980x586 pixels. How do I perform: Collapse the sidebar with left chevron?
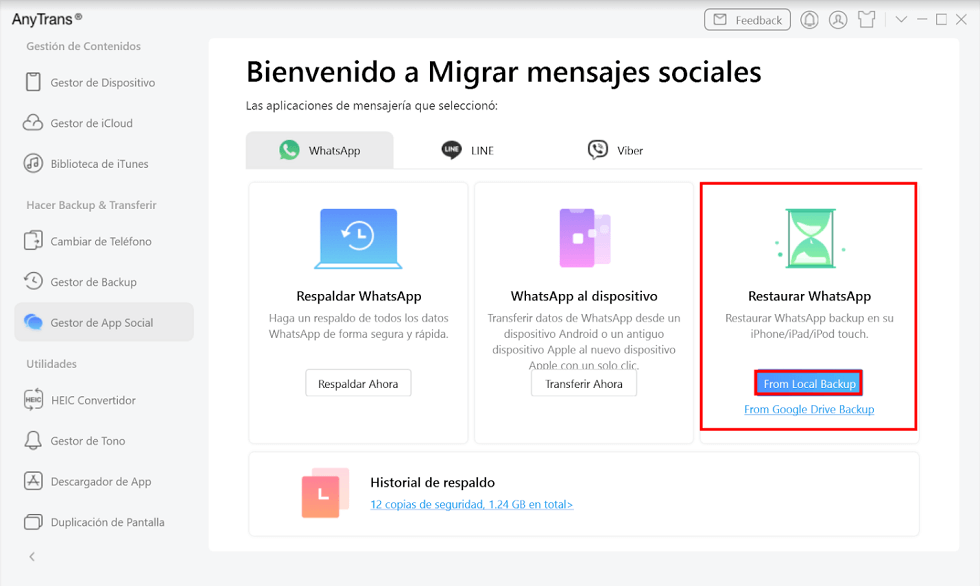[32, 557]
